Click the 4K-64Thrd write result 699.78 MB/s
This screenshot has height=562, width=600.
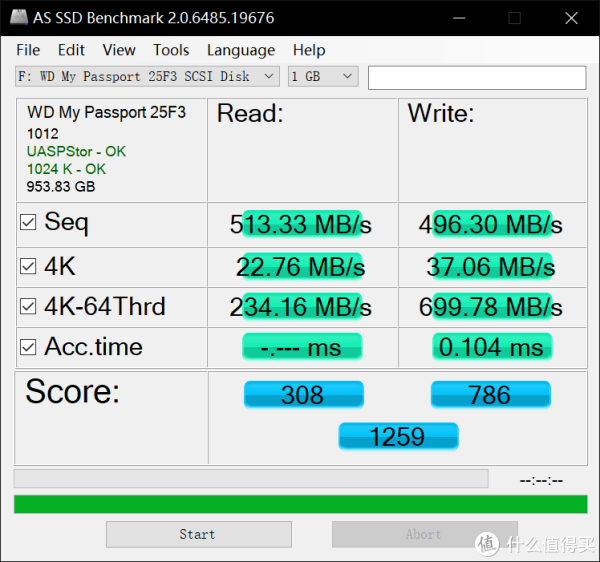click(491, 307)
